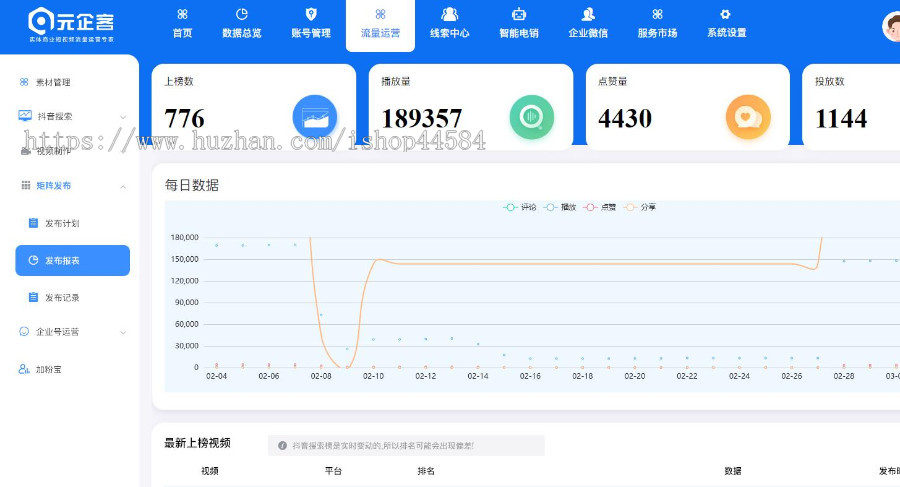Click the 抖音搜索 monitor icon
The width and height of the screenshot is (900, 487).
point(25,115)
